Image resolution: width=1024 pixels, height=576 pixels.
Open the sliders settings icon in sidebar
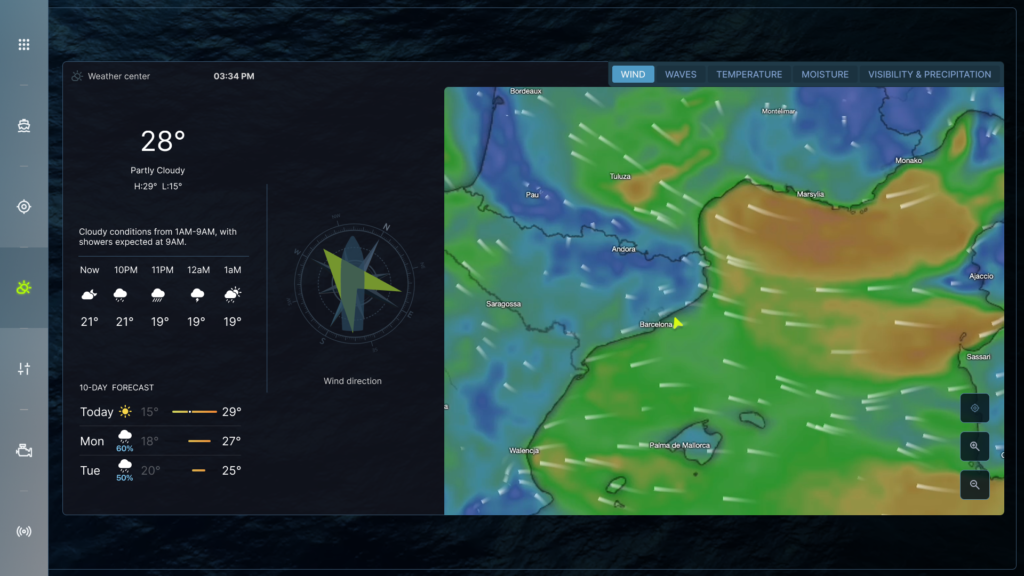coord(24,369)
